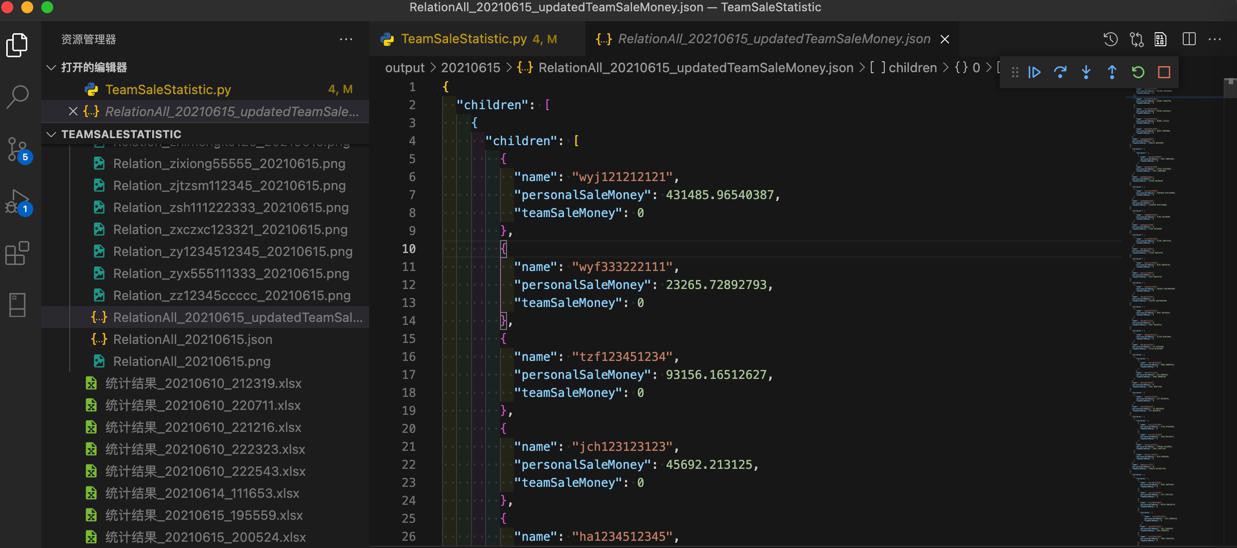Open the Explorer view in activity bar

click(17, 45)
